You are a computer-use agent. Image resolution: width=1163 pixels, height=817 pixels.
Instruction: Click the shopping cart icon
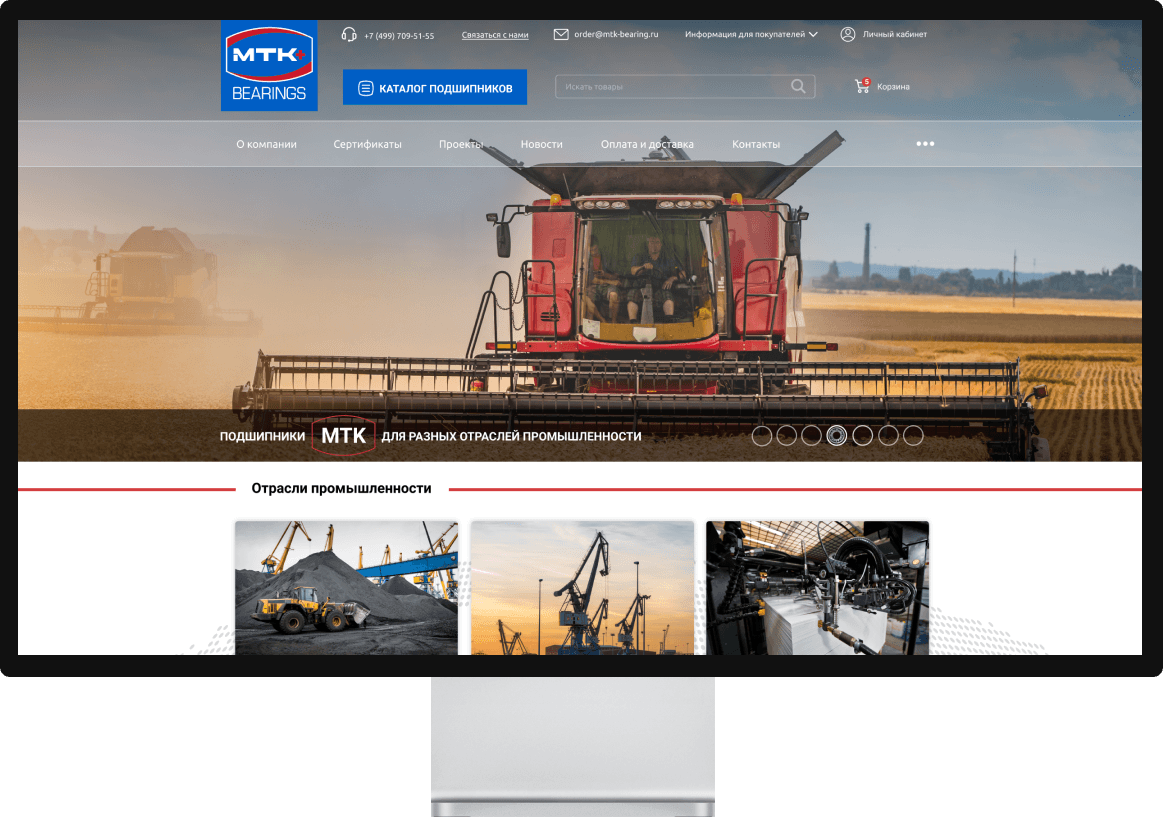(862, 87)
